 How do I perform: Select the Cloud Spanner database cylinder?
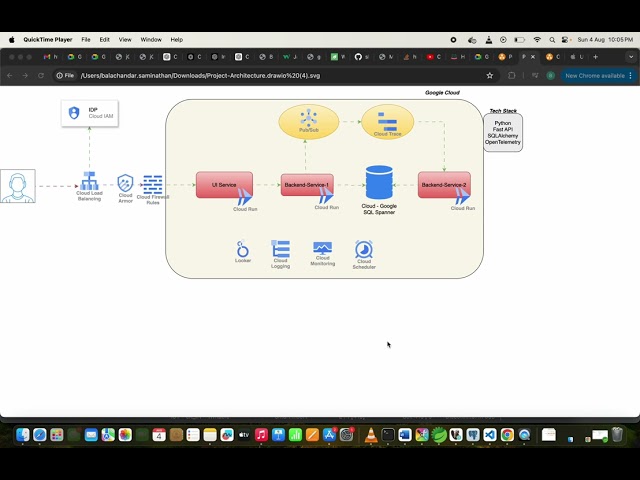click(x=379, y=182)
